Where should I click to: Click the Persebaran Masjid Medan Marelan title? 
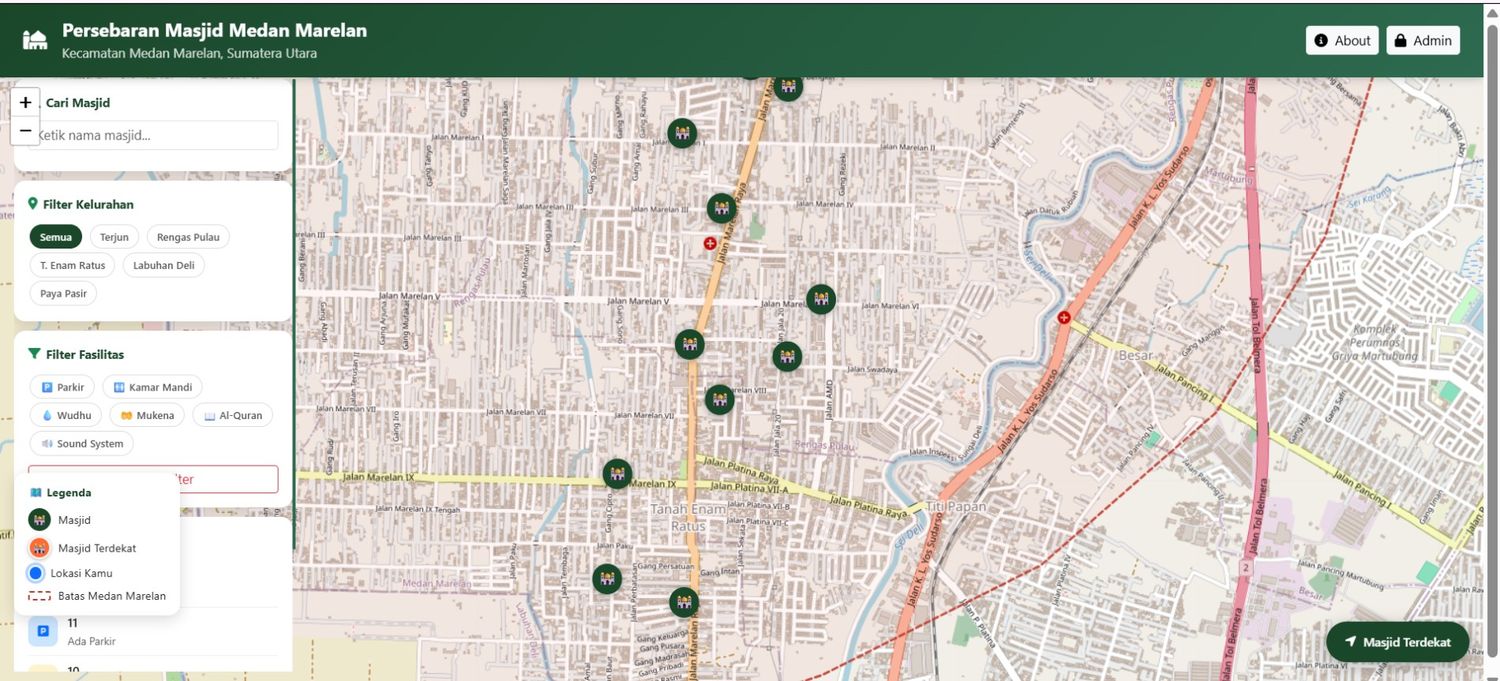[x=214, y=30]
